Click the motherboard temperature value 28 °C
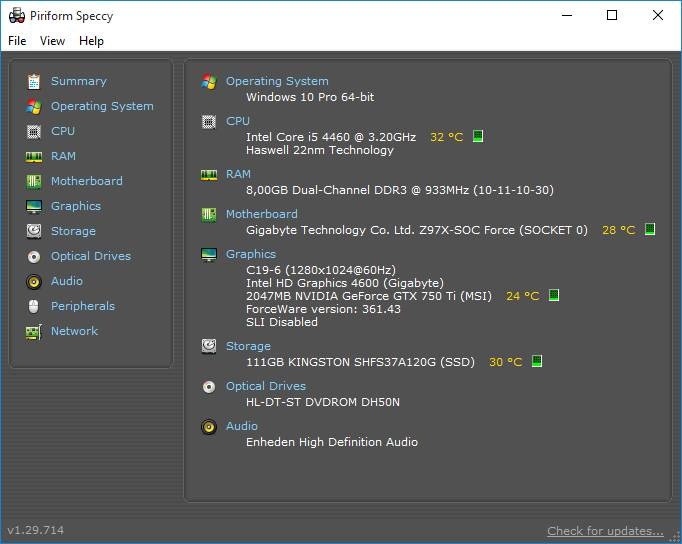This screenshot has width=682, height=544. [x=619, y=230]
